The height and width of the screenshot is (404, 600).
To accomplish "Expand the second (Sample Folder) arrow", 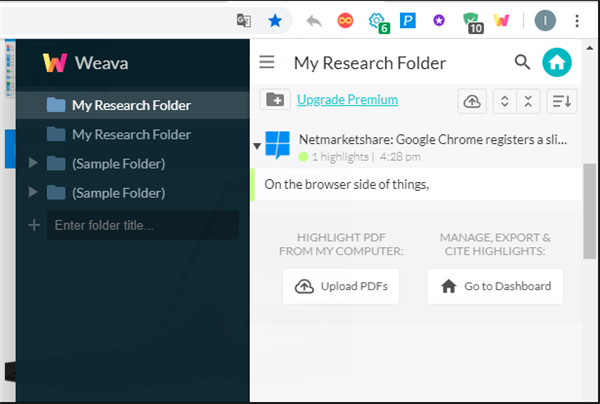I will [x=36, y=192].
